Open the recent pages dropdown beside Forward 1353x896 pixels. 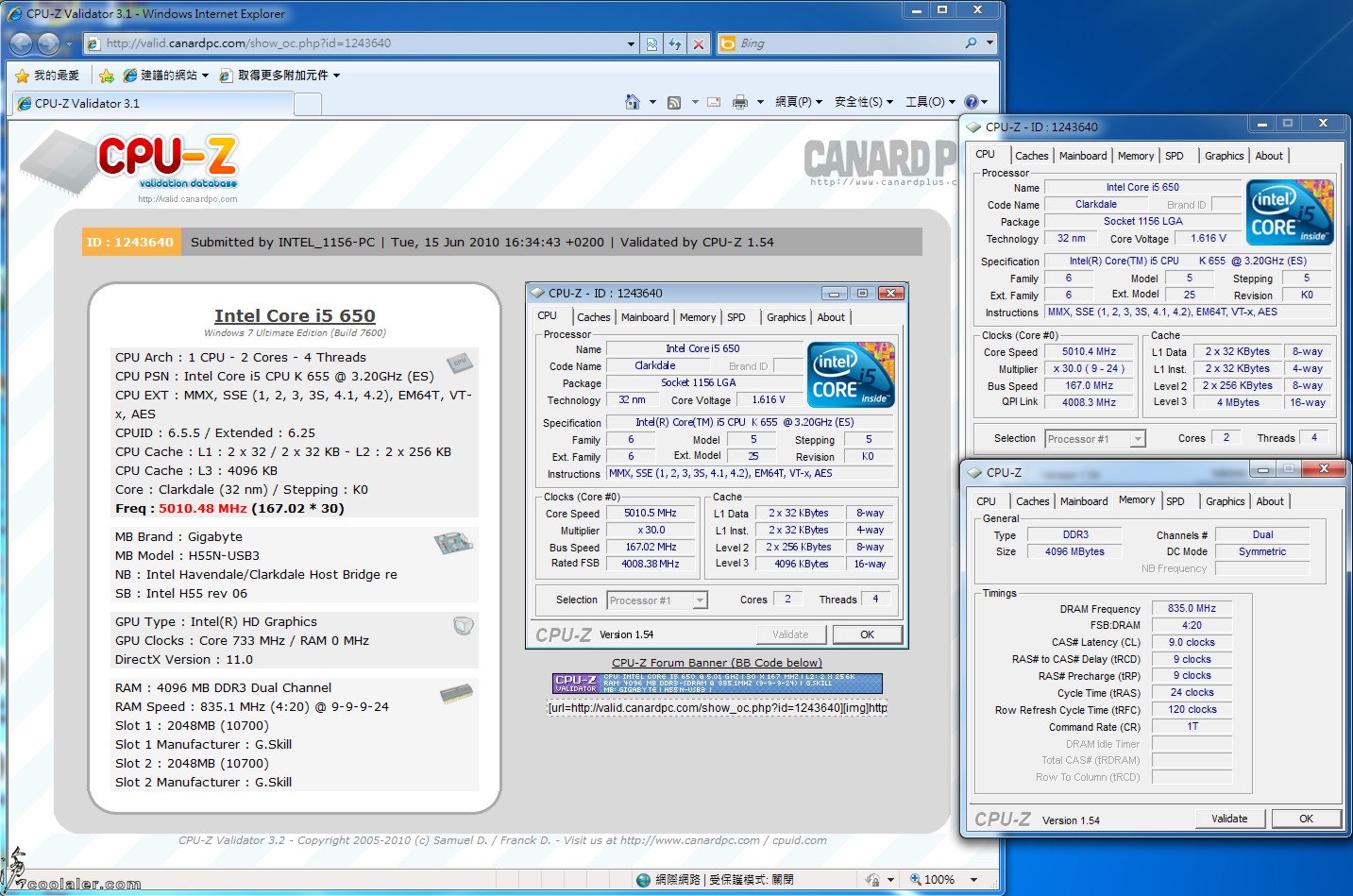(69, 43)
